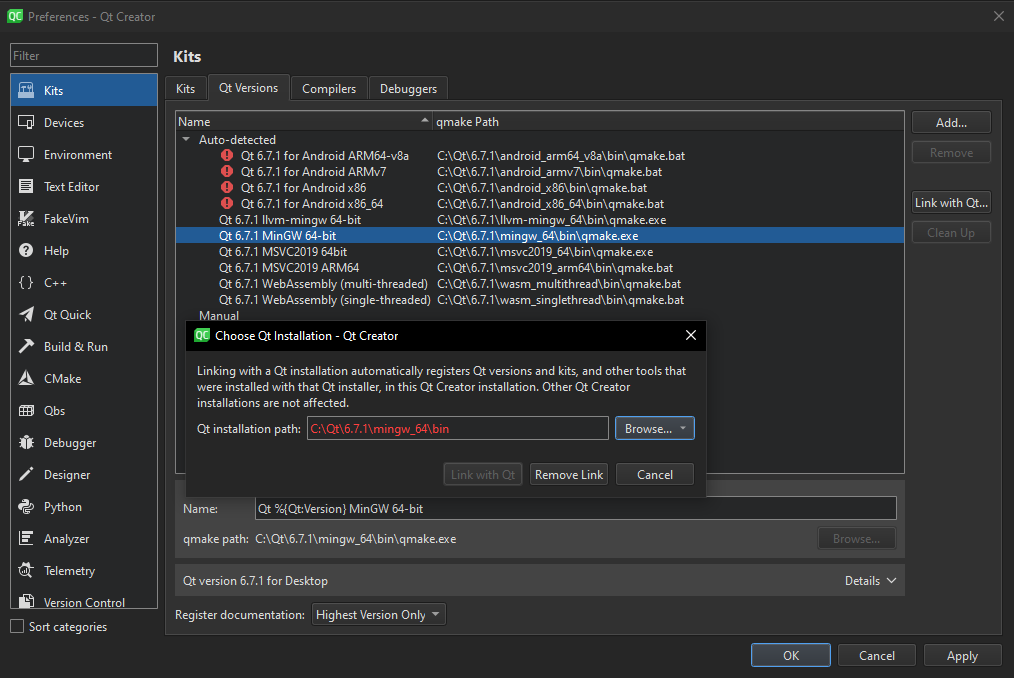Screen dimensions: 1014x678
Task: Click the Name column sort arrow
Action: click(x=425, y=120)
